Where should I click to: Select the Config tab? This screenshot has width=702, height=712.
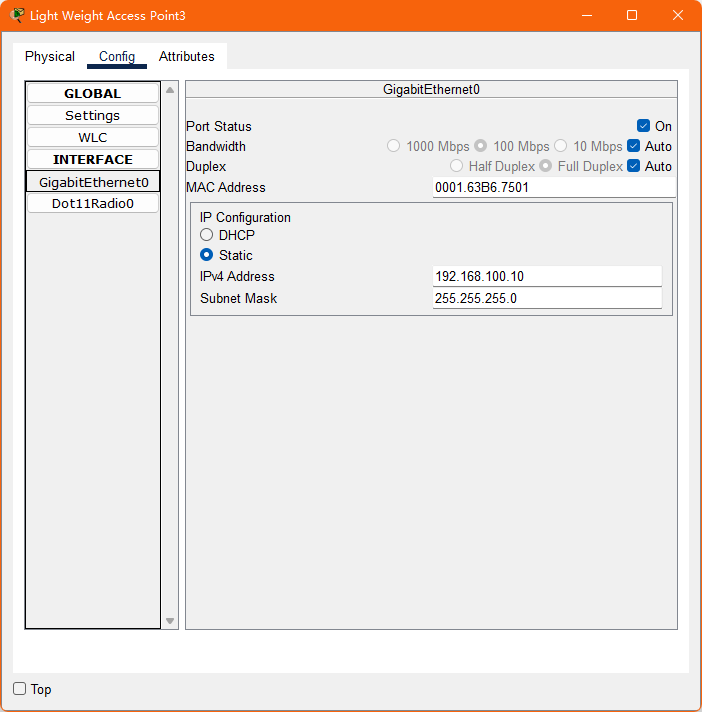point(117,56)
